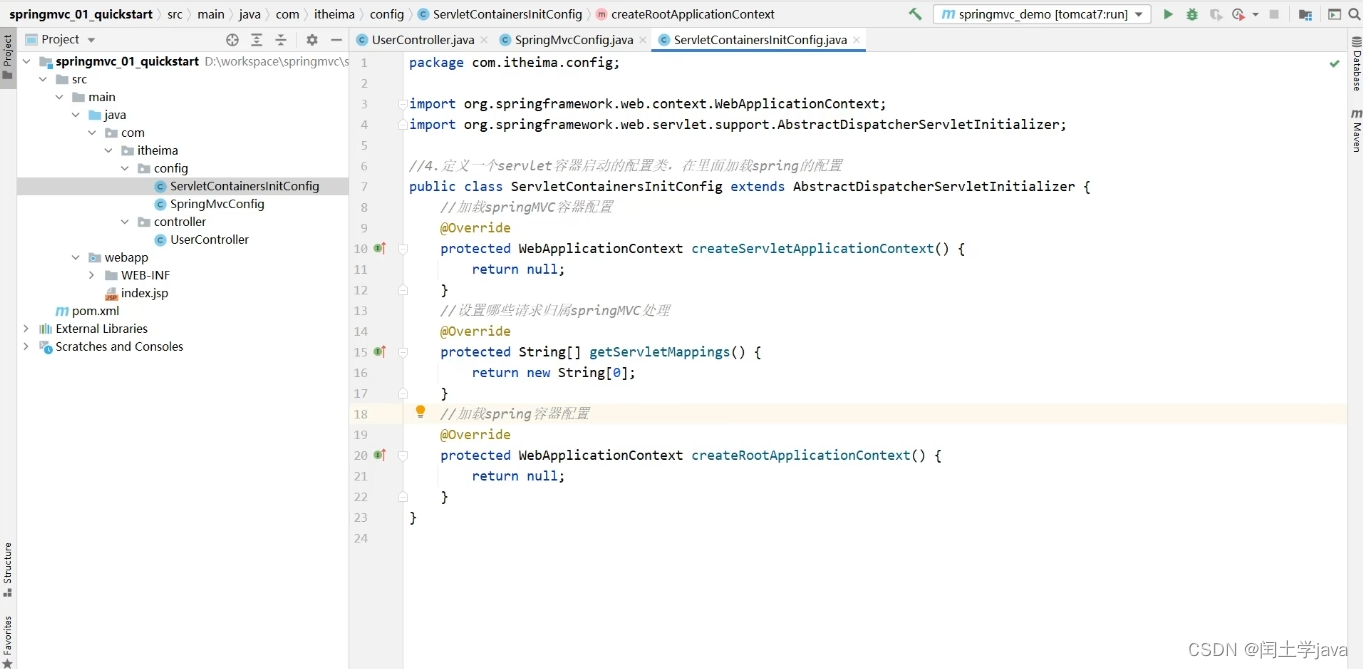Click createServletApplicationContext method name
The image size is (1363, 669).
coord(813,249)
